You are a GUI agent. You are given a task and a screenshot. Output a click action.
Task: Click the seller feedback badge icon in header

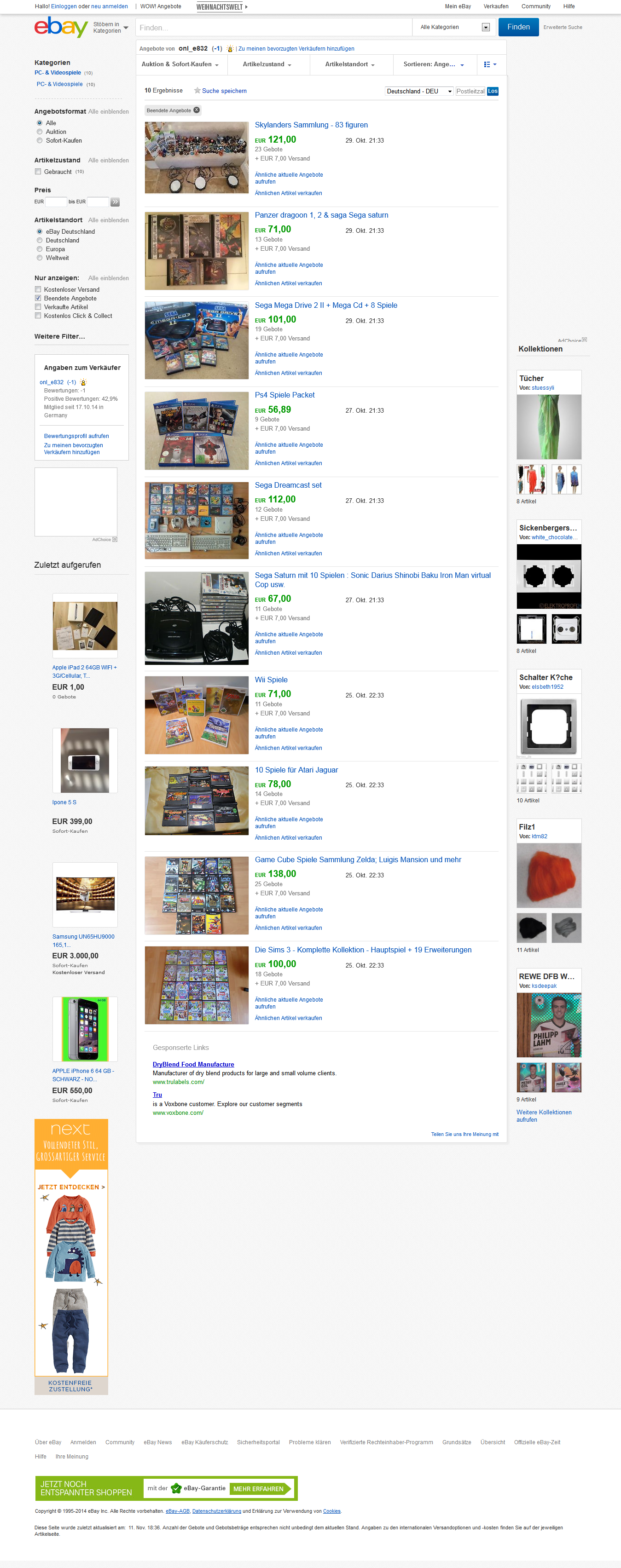229,49
